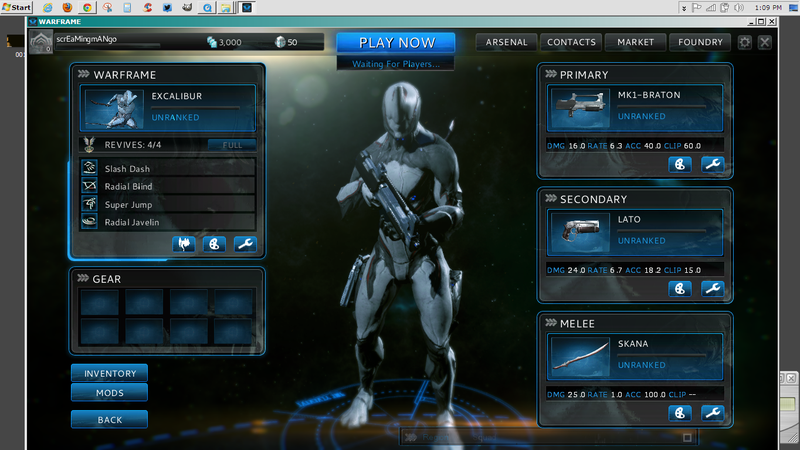This screenshot has width=800, height=450.
Task: Open Warframe upgrade wrench button
Action: [x=245, y=244]
